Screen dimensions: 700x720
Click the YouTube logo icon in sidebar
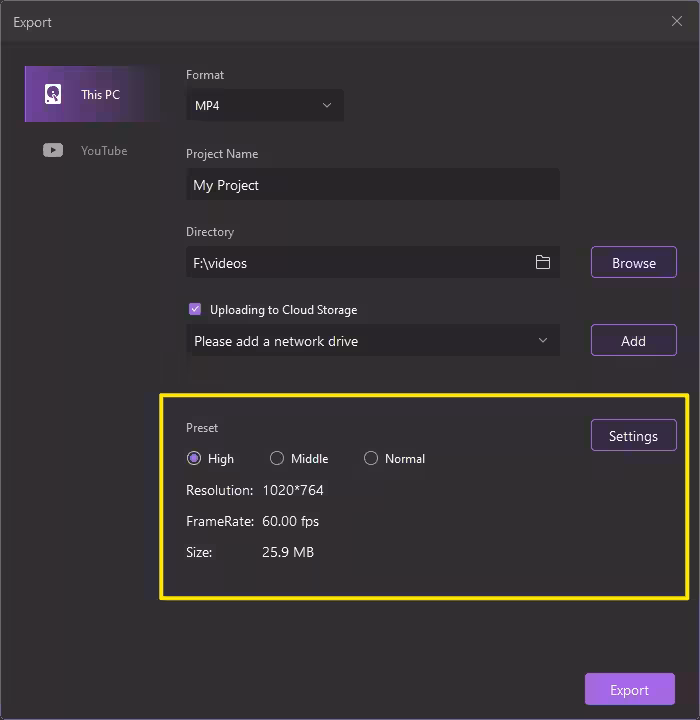pyautogui.click(x=53, y=151)
